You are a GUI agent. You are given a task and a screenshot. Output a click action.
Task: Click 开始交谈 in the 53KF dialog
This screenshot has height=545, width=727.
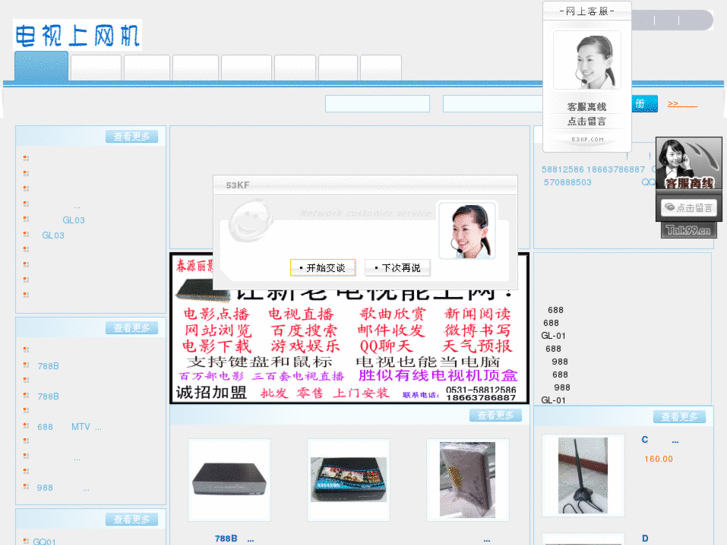(x=323, y=268)
